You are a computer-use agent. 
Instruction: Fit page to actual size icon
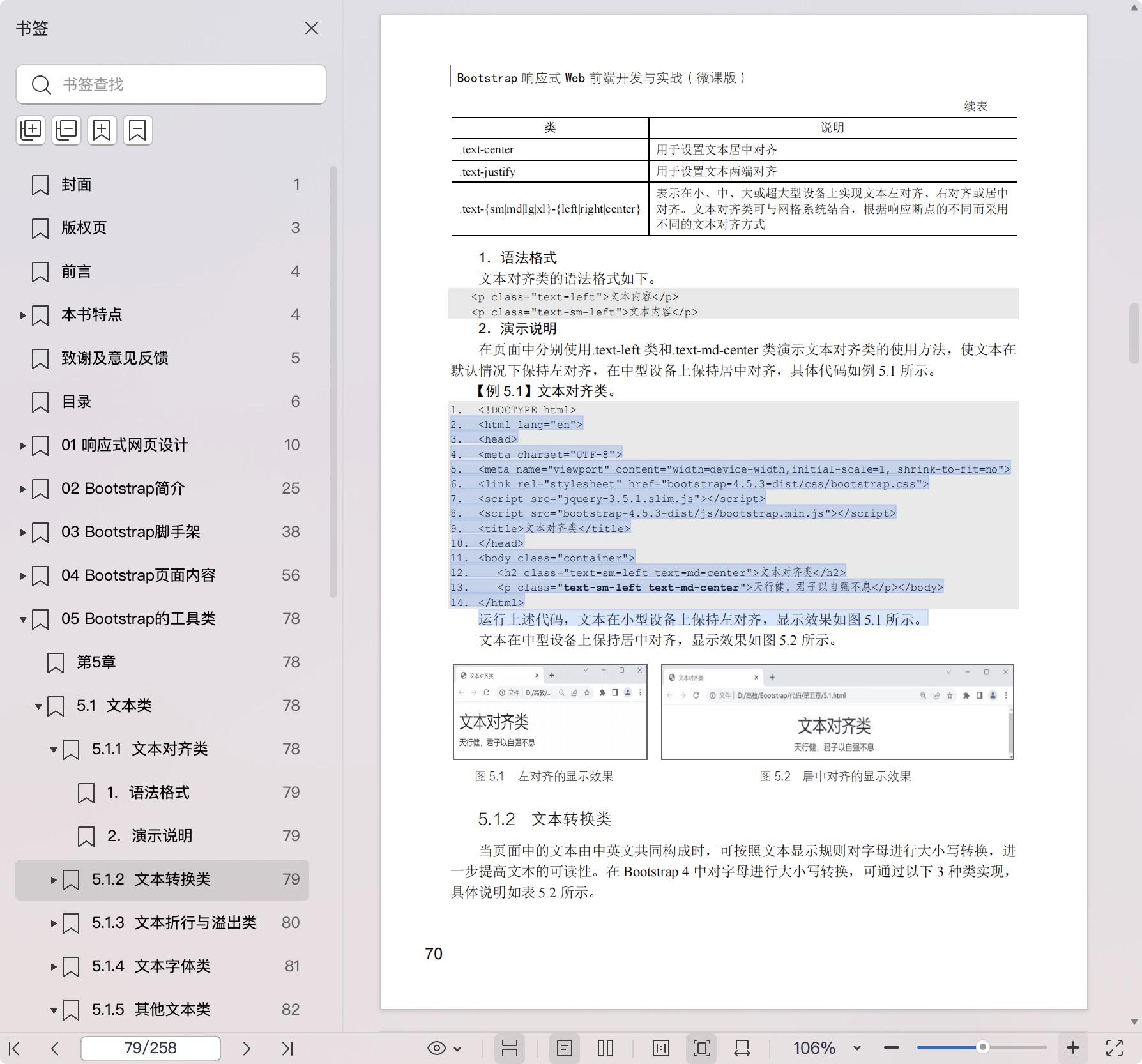point(661,1048)
